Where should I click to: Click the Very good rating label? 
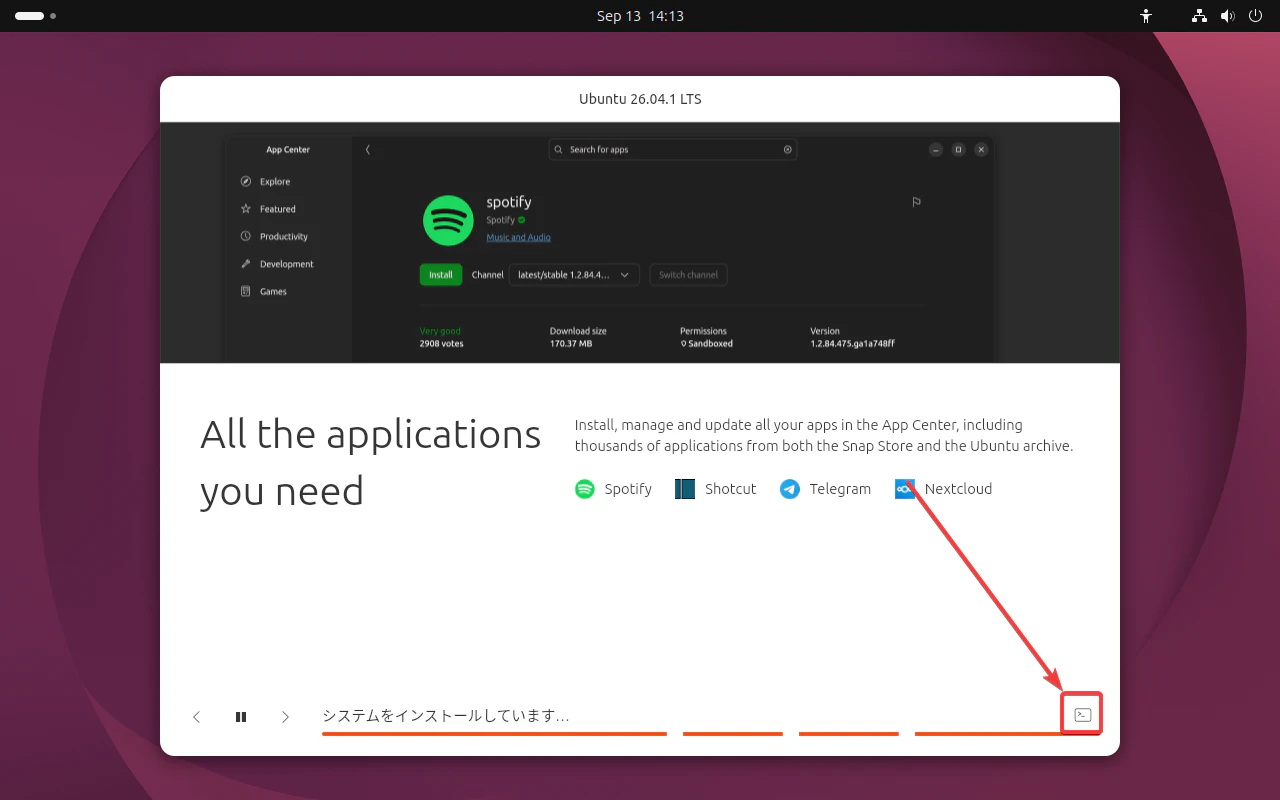pyautogui.click(x=440, y=331)
